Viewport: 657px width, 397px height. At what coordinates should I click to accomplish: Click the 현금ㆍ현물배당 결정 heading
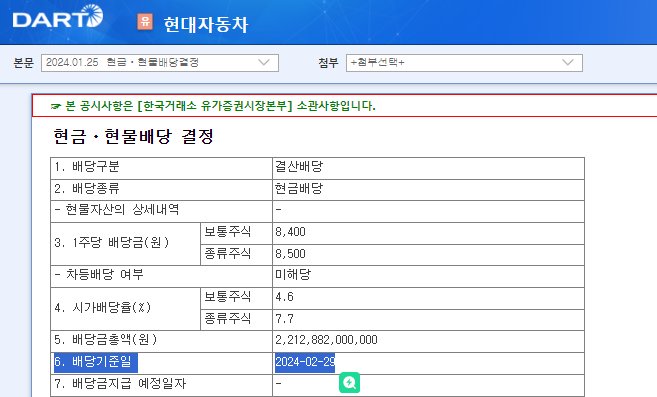134,137
